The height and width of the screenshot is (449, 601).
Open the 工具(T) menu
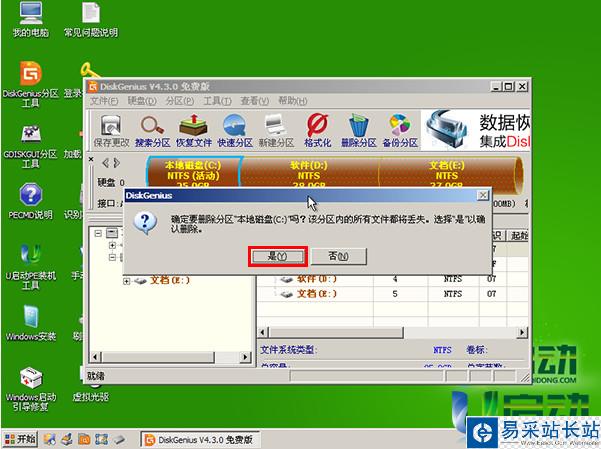click(217, 101)
